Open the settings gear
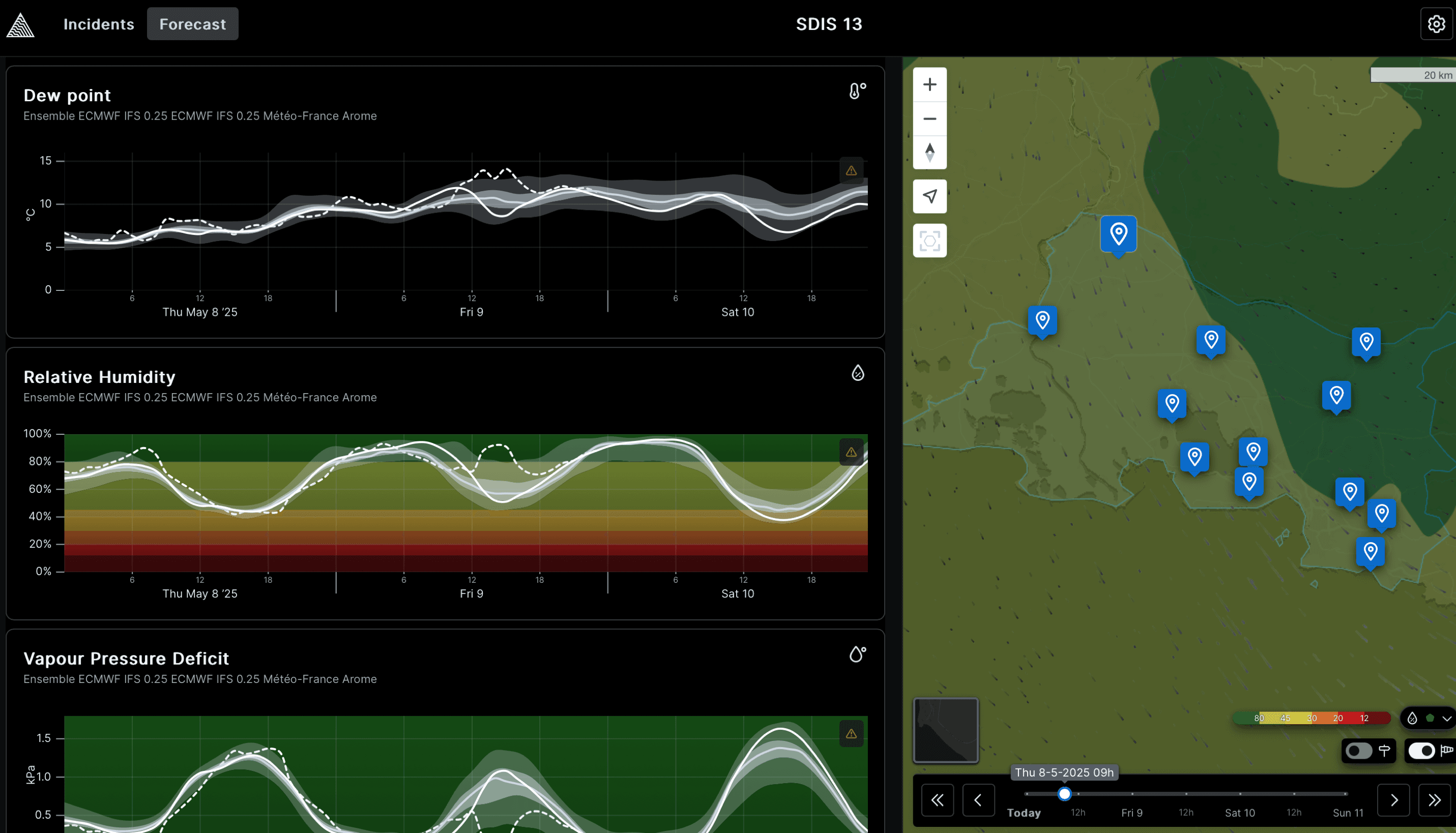Viewport: 1456px width, 833px height. click(1437, 23)
